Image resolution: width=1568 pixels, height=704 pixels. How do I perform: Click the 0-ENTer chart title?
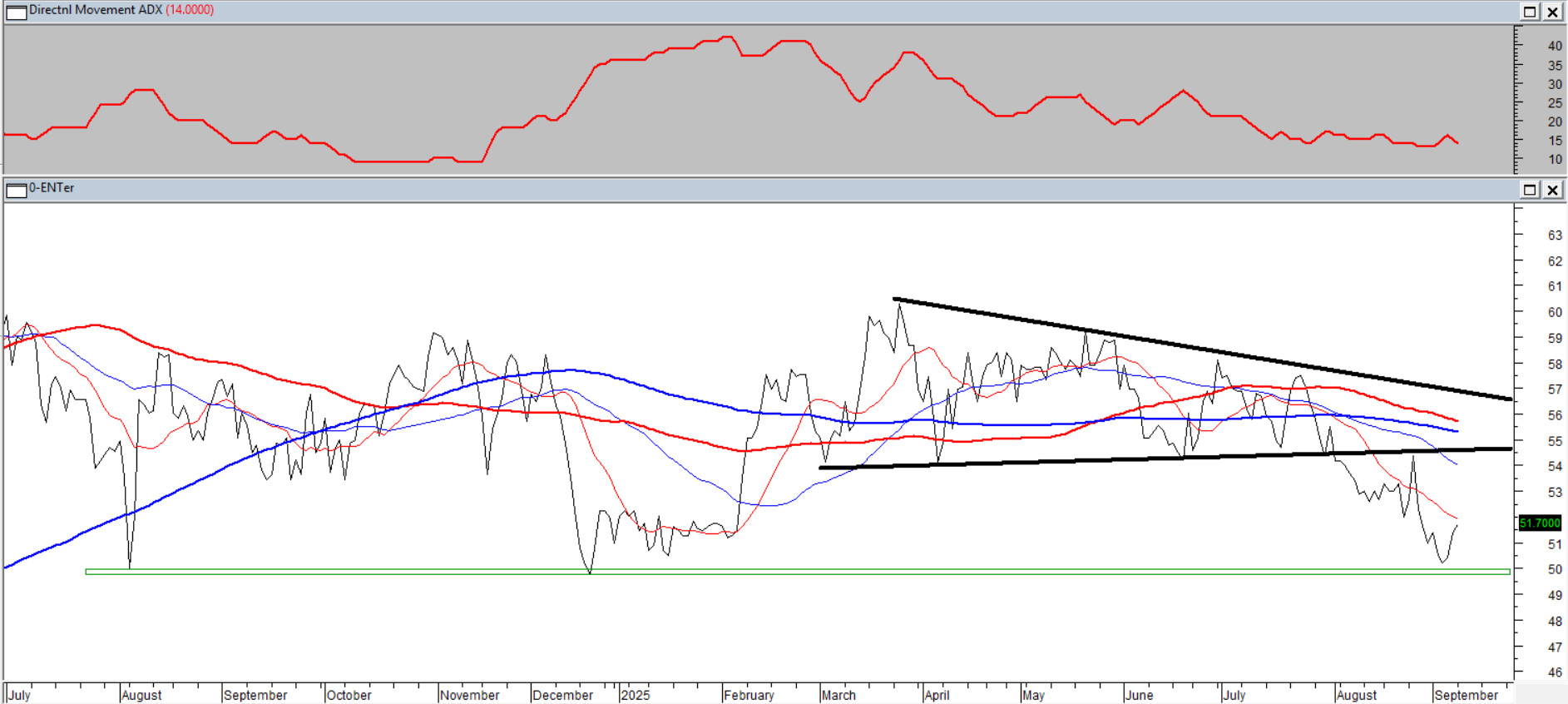point(52,188)
